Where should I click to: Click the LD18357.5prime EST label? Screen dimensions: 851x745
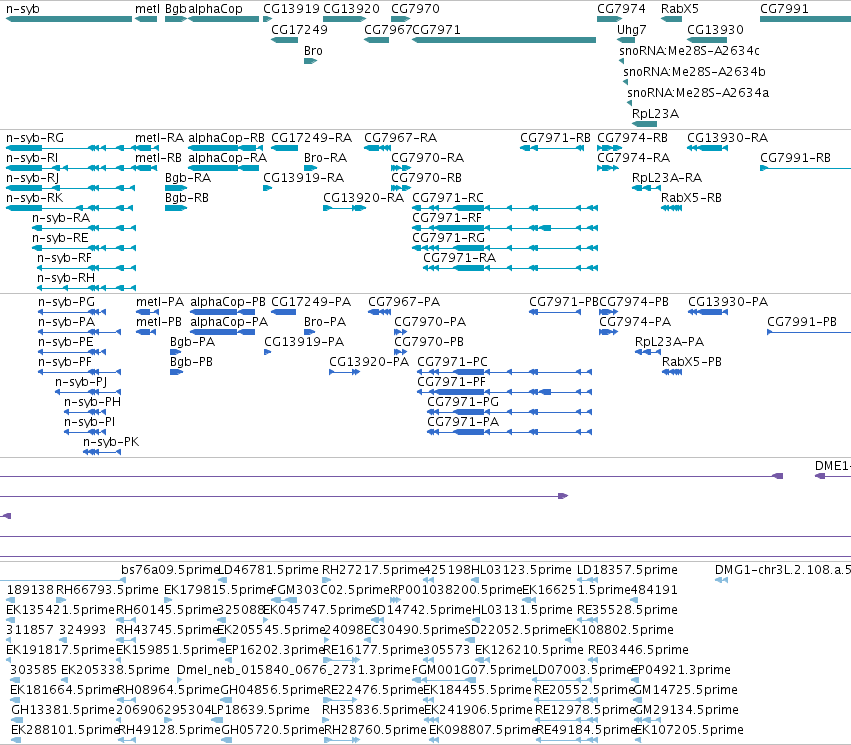pos(627,570)
